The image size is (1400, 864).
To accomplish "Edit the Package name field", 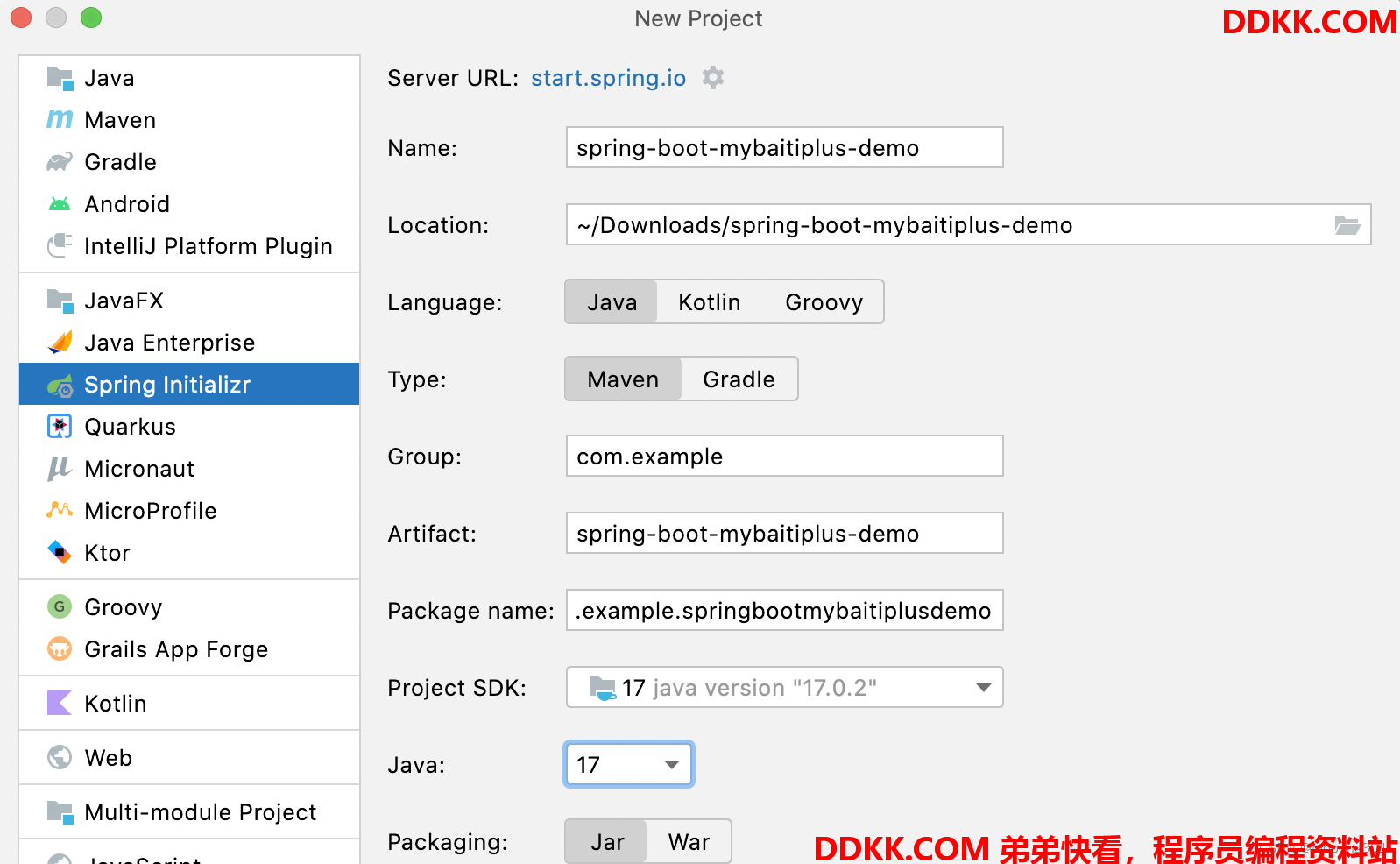I will point(784,611).
